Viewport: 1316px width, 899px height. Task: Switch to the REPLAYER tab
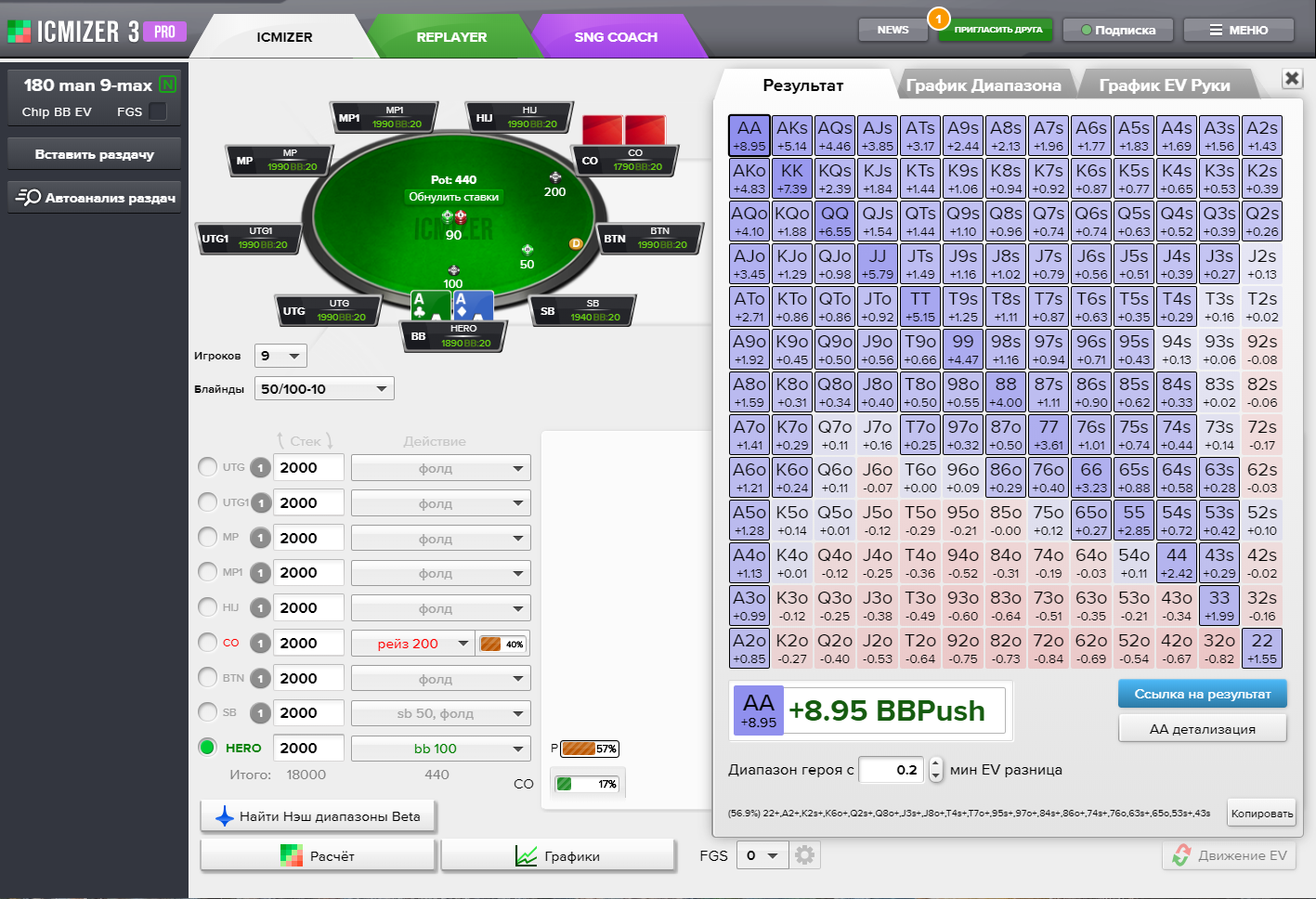[451, 37]
